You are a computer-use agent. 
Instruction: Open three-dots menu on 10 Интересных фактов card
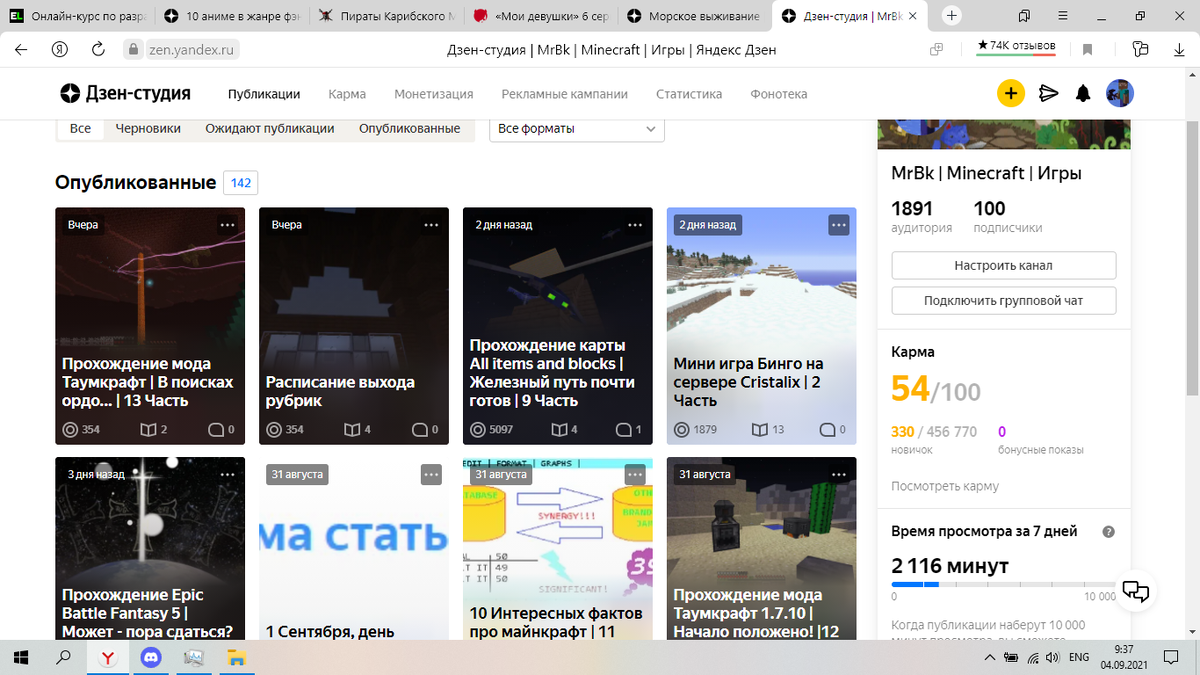[635, 475]
